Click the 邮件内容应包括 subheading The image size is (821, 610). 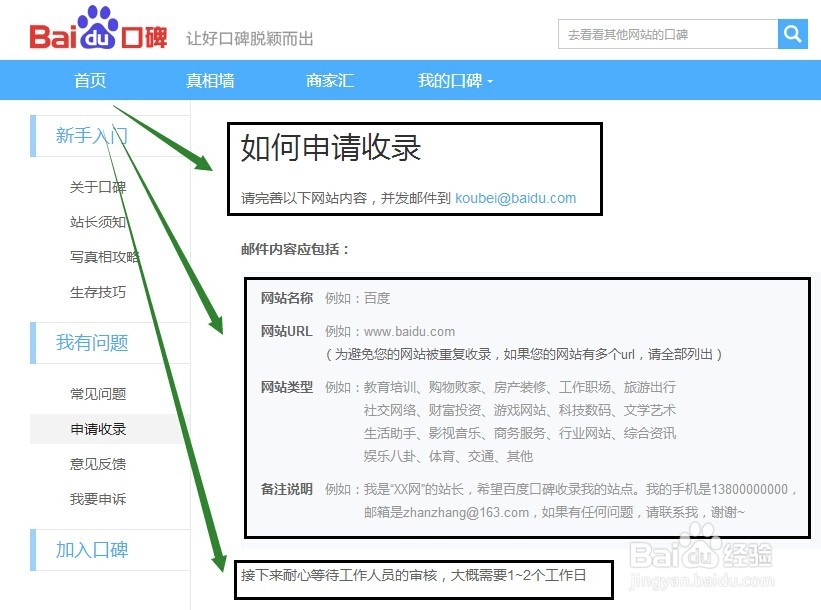(x=295, y=249)
